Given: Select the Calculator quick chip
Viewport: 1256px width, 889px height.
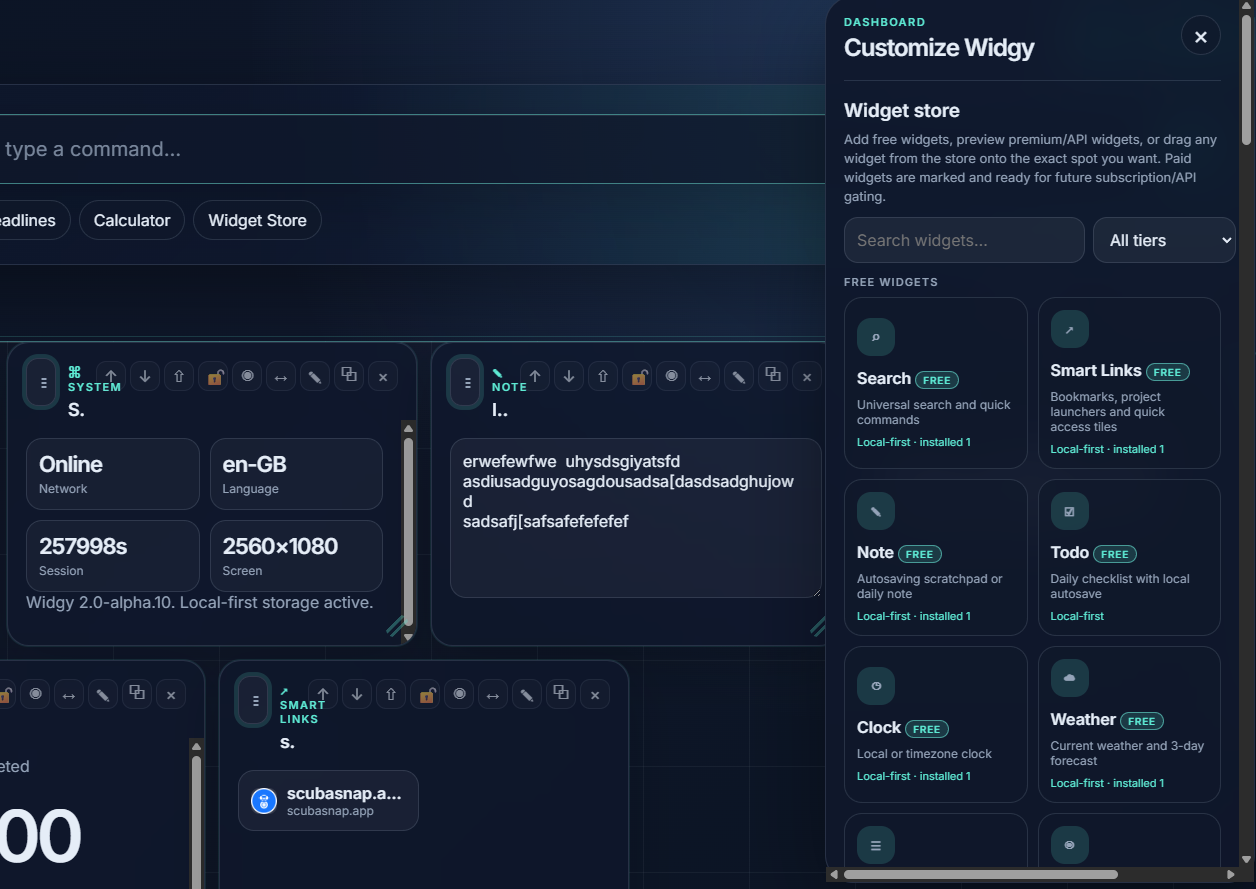Looking at the screenshot, I should 132,220.
